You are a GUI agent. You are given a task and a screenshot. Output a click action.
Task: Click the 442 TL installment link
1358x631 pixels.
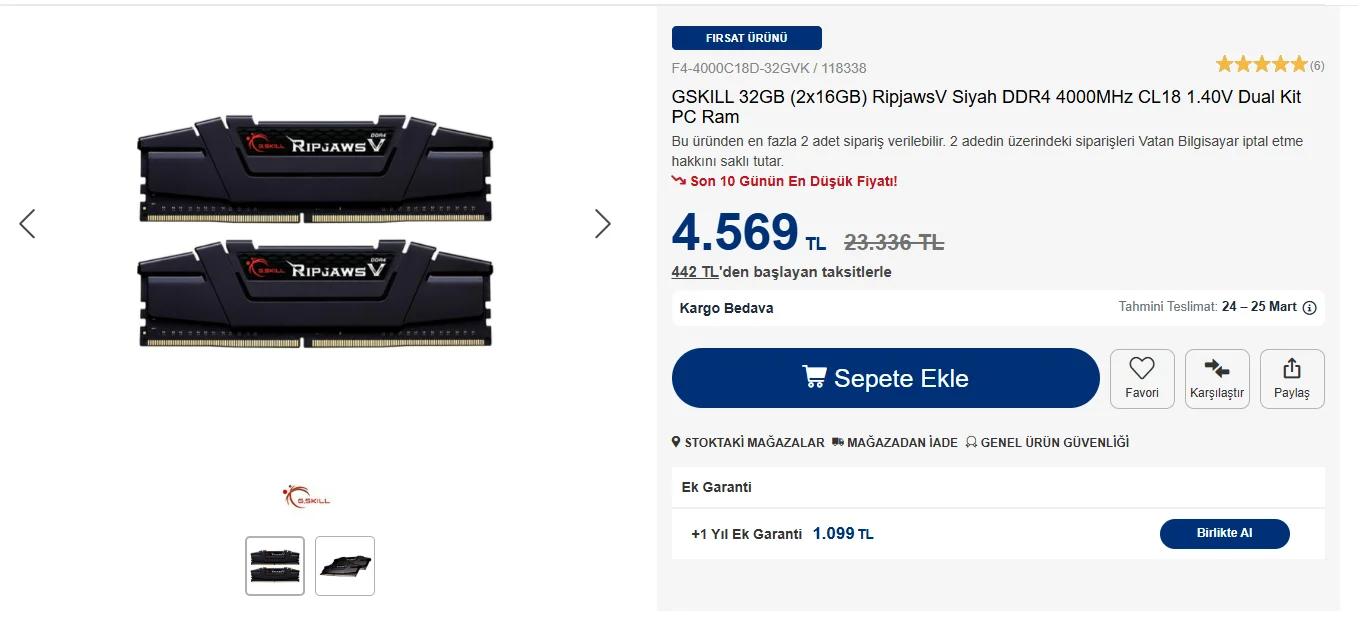point(695,272)
